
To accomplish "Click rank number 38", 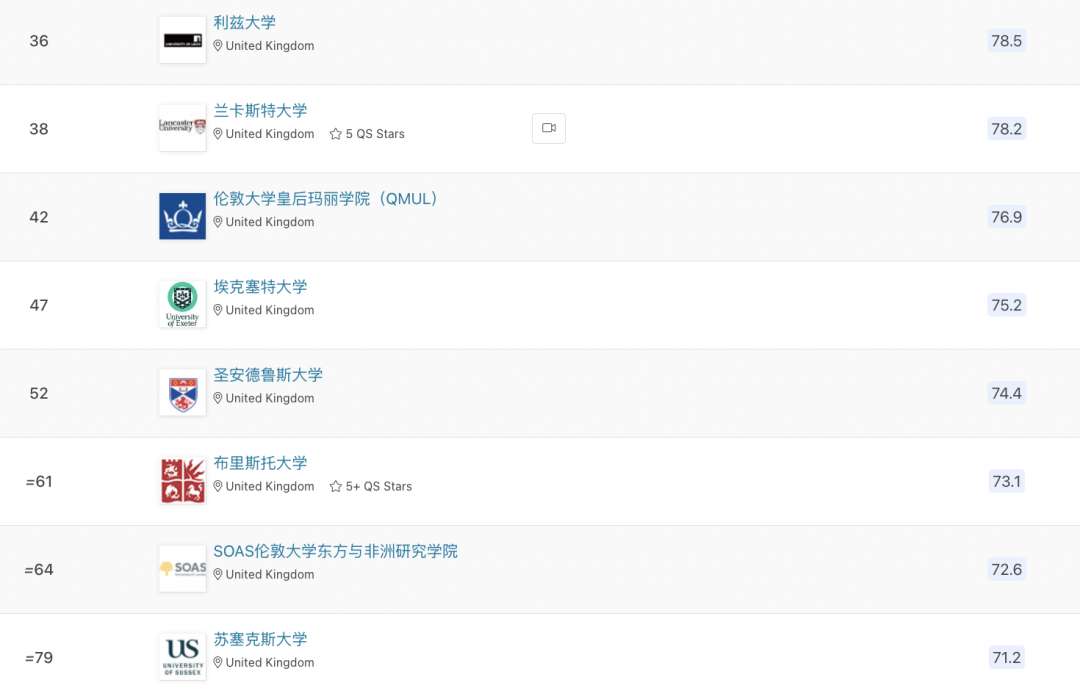I will pos(39,129).
